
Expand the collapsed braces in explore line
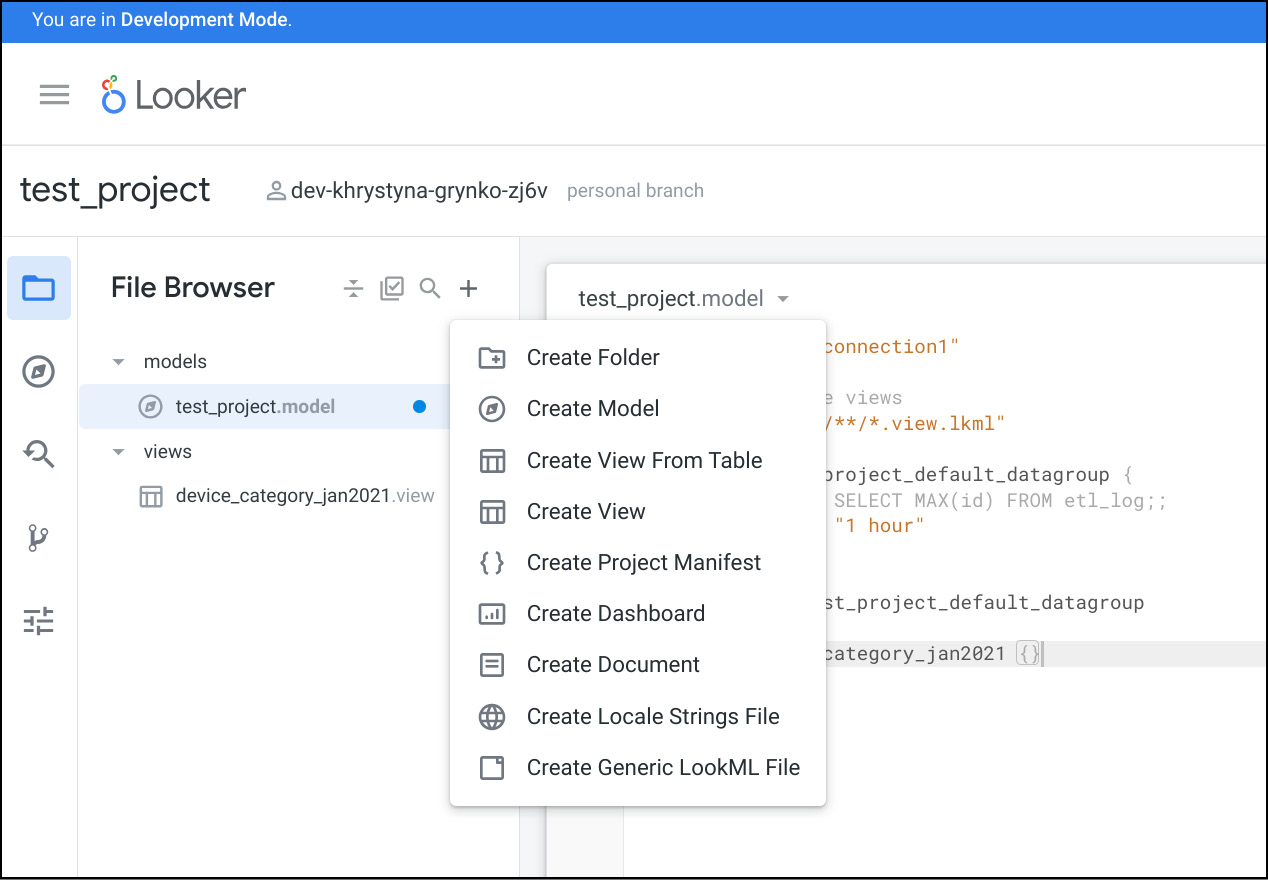click(x=1028, y=654)
